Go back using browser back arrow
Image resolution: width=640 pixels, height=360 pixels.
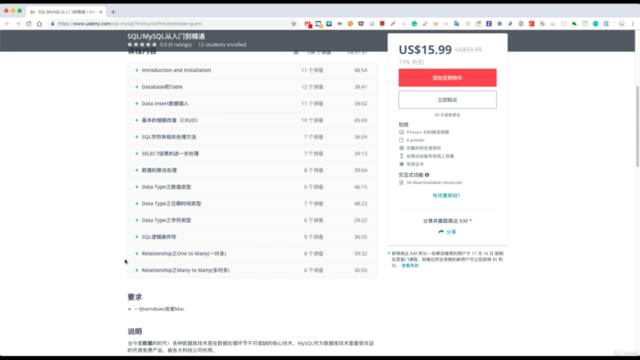7,24
